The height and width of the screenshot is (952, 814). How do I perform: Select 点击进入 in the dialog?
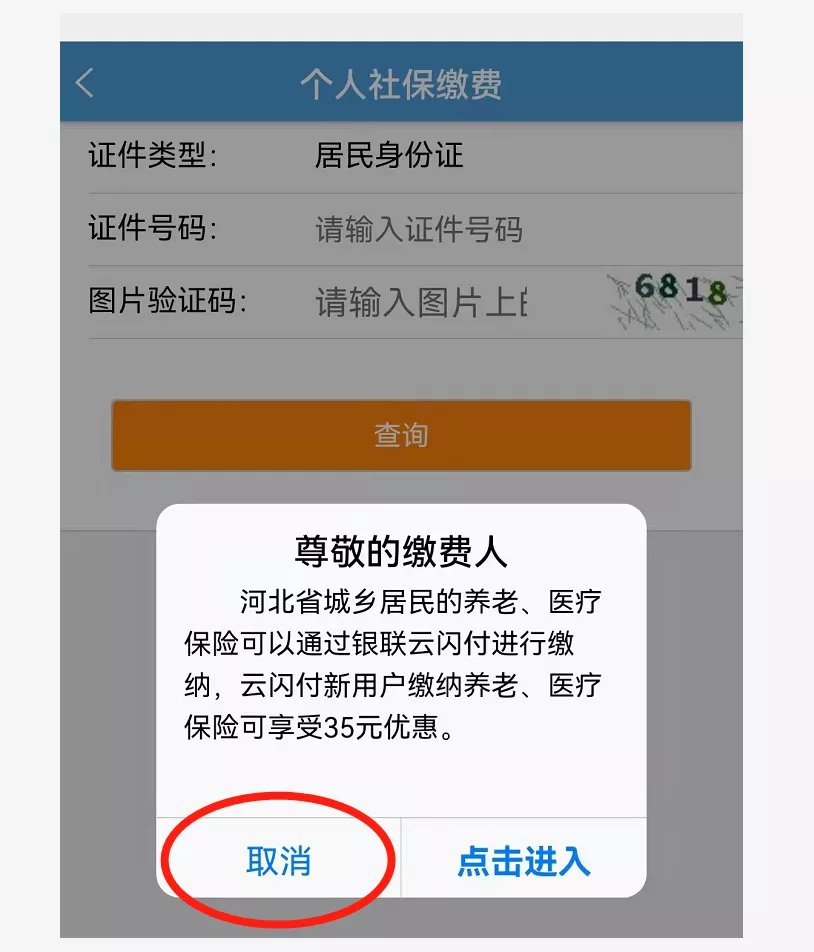(524, 860)
